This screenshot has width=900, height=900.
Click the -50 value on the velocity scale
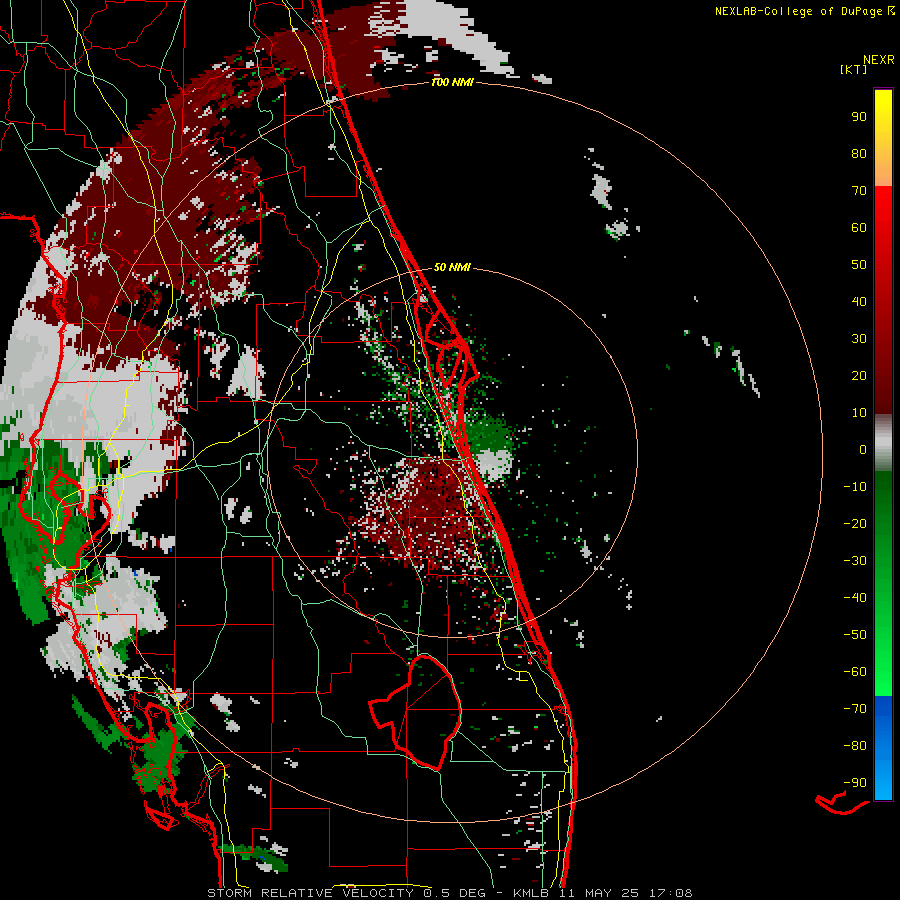[855, 635]
